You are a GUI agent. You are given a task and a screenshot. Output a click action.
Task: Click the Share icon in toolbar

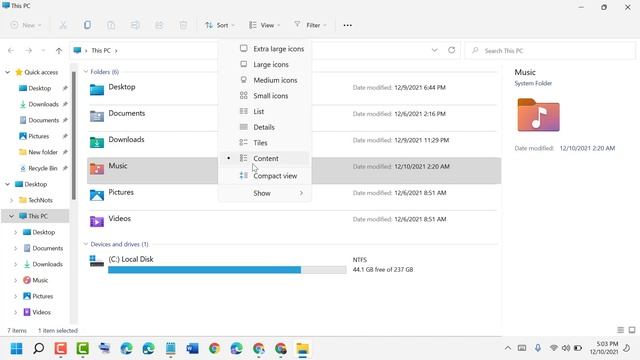point(159,25)
